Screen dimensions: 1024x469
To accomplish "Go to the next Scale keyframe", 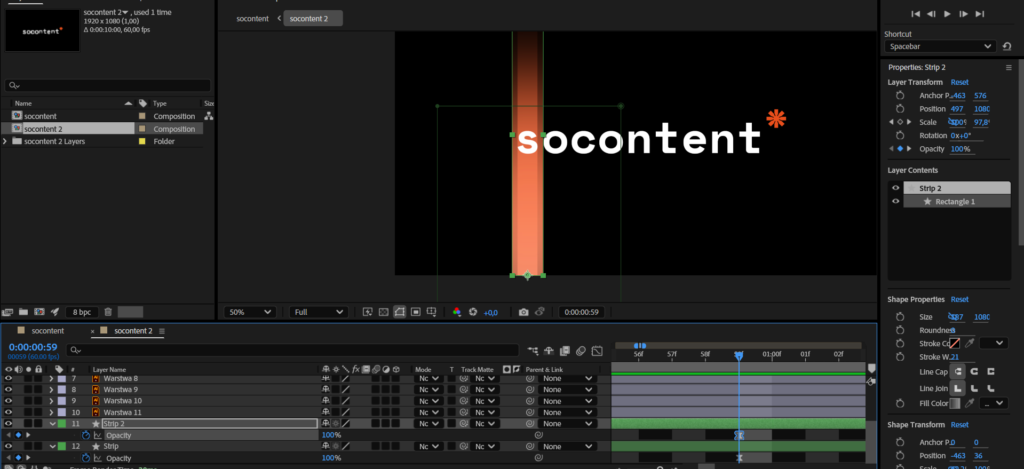I will pyautogui.click(x=908, y=122).
